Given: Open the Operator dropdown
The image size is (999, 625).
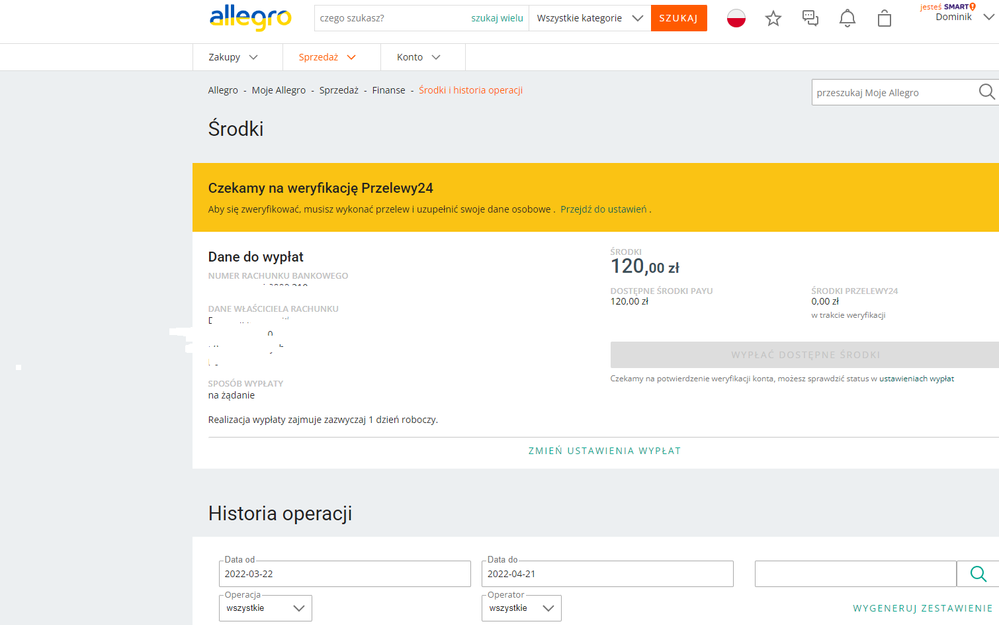Looking at the screenshot, I should 522,608.
